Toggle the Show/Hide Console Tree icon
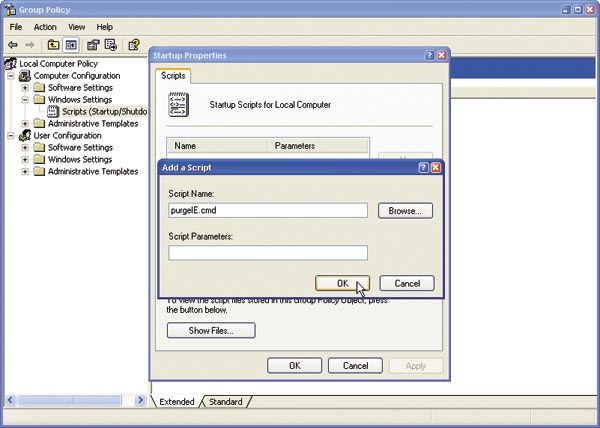 click(x=71, y=45)
